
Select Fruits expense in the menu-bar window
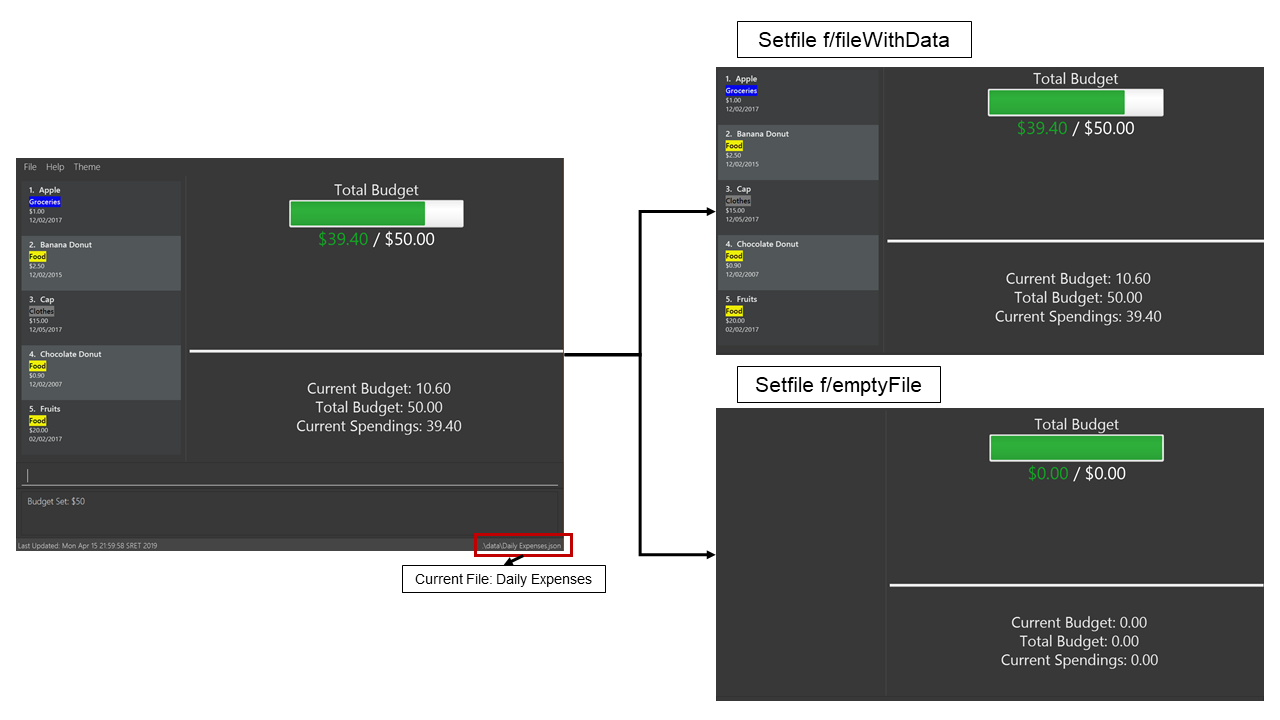coord(101,427)
